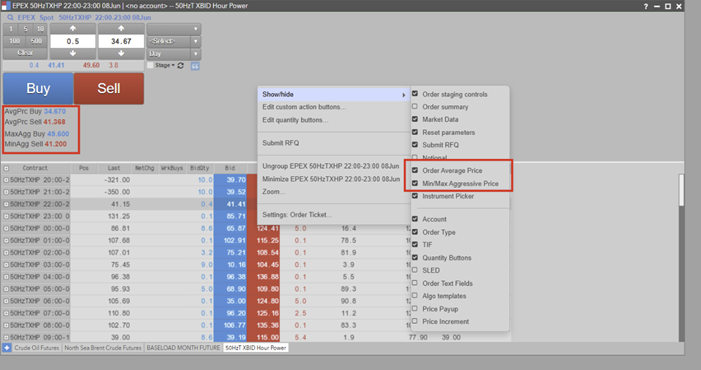Click the price down arrow below 34.67
Viewport: 701px width, 370px height.
(121, 53)
